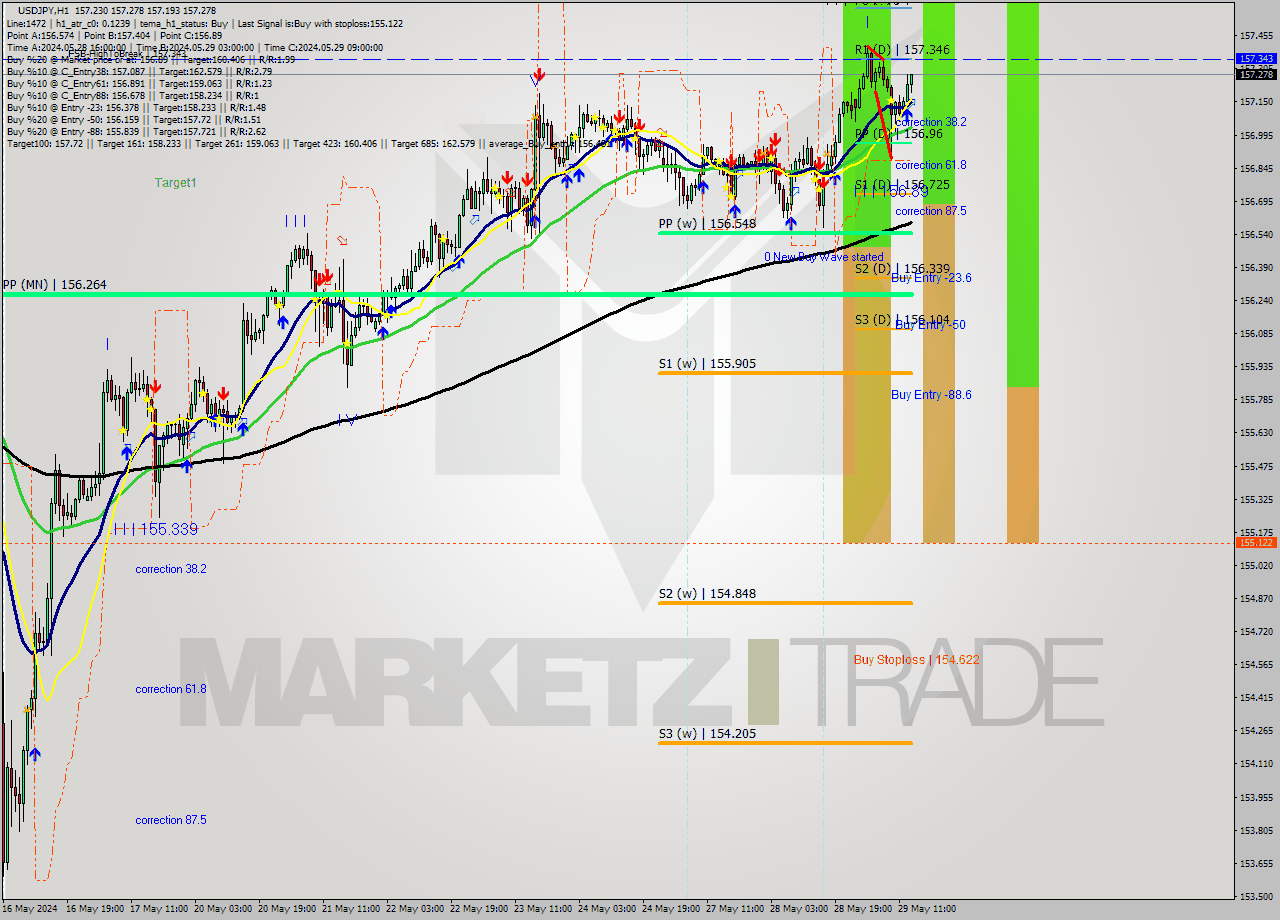Click the 'Buy %10 @ Entry -23: 156.378' line
Screen dimensions: 1280x920
click(136, 107)
